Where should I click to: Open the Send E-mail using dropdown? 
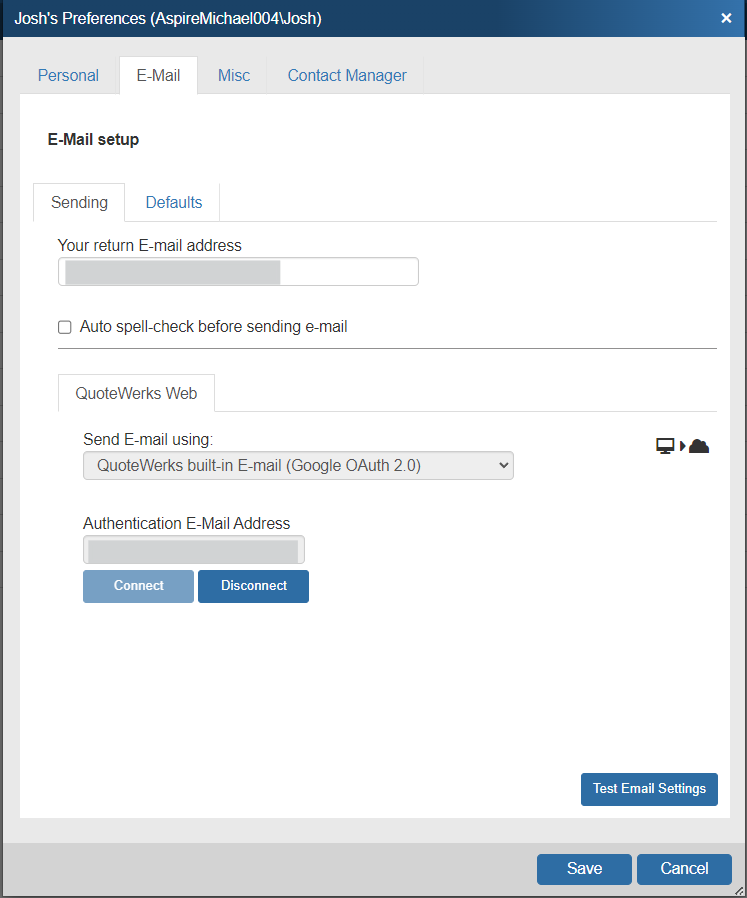tap(298, 465)
